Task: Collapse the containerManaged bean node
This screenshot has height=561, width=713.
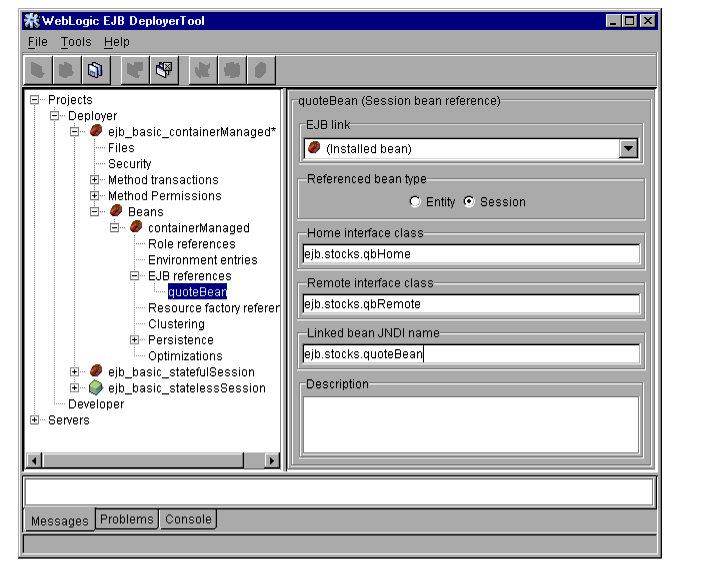Action: pos(115,228)
